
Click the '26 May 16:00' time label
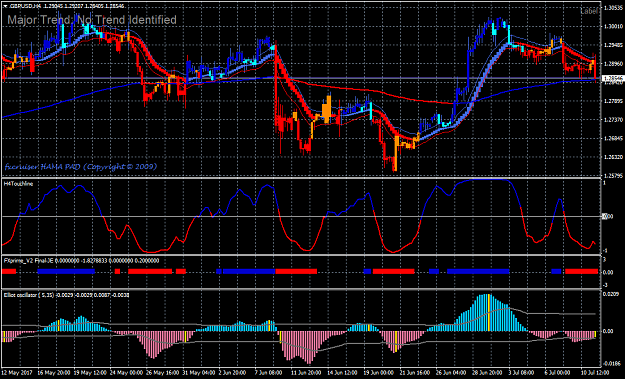162,373
